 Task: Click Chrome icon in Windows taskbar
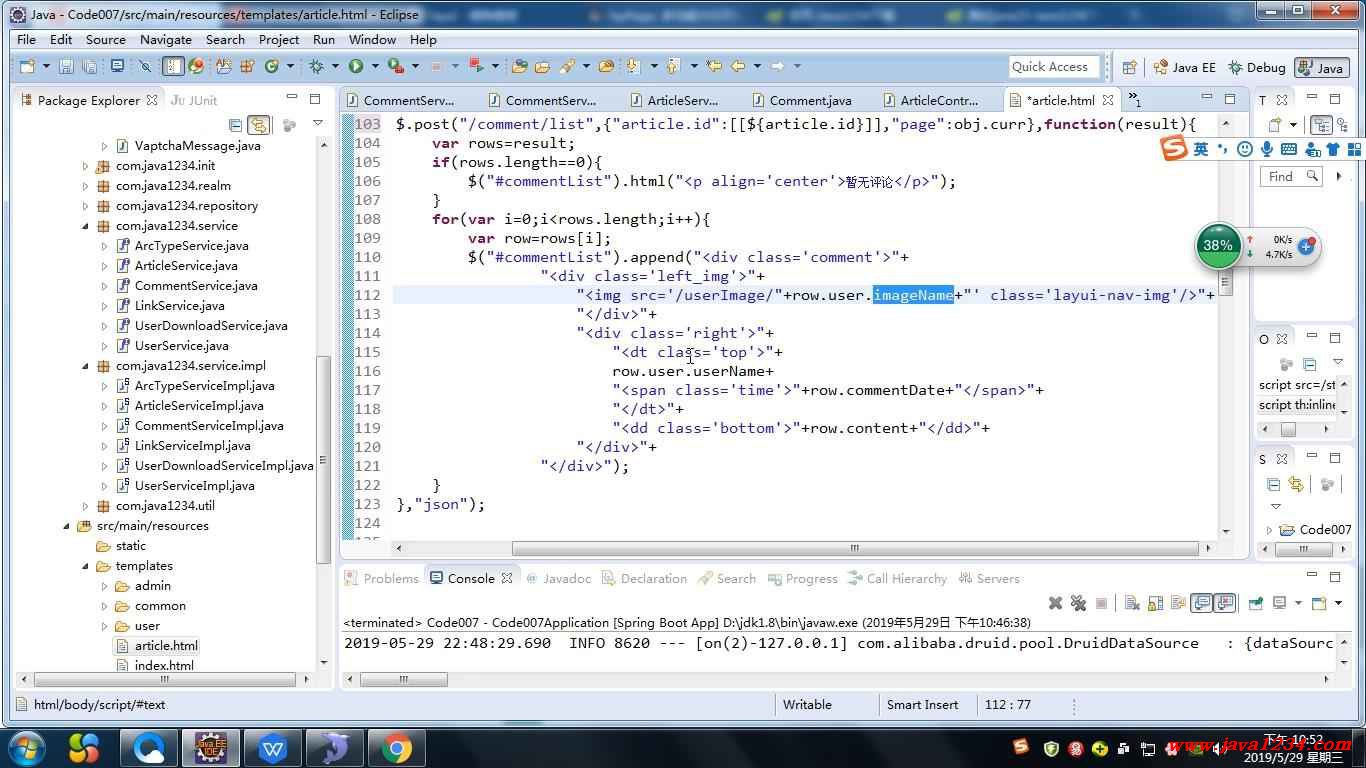[x=396, y=748]
